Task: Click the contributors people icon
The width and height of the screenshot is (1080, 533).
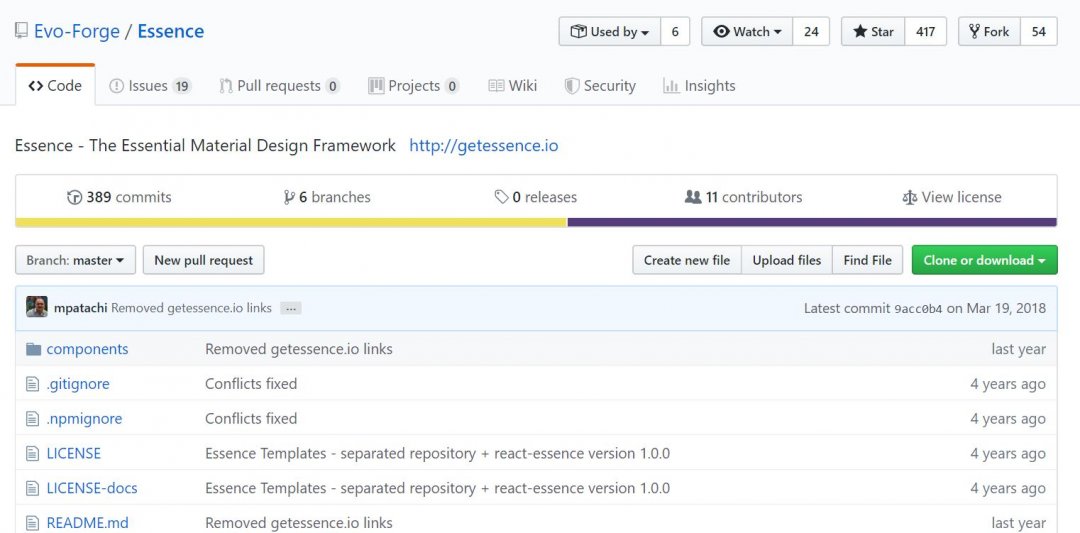Action: point(693,198)
